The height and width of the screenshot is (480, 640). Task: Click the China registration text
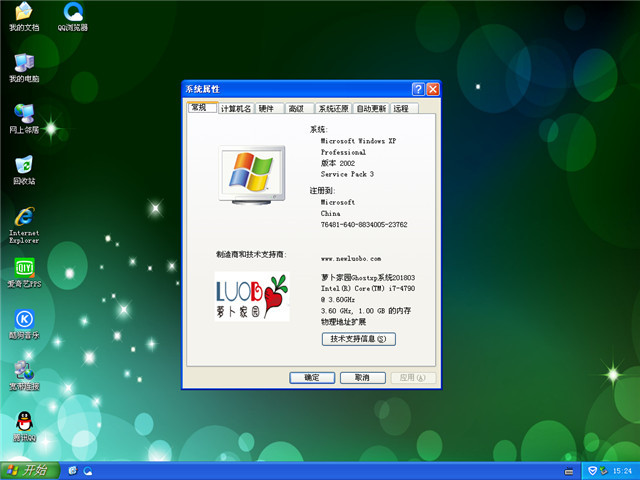tap(330, 213)
